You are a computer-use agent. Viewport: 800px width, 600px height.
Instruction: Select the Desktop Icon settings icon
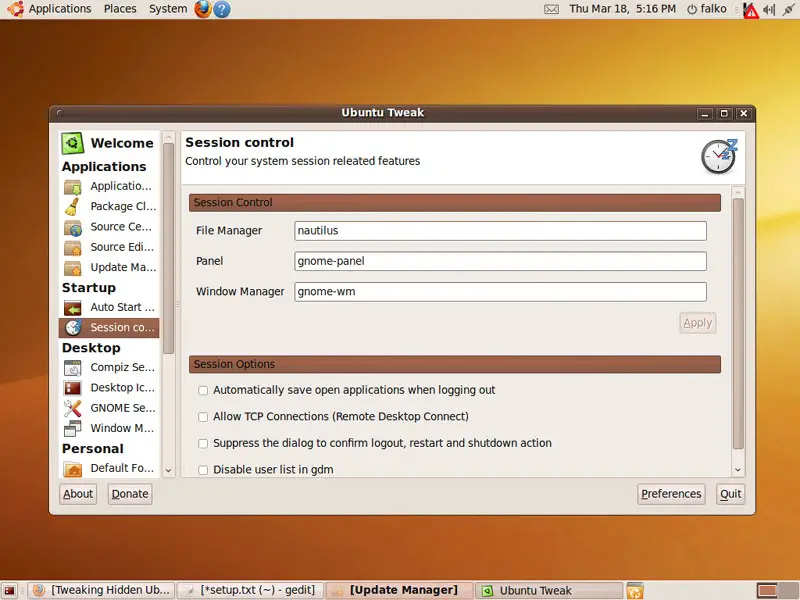coord(72,388)
